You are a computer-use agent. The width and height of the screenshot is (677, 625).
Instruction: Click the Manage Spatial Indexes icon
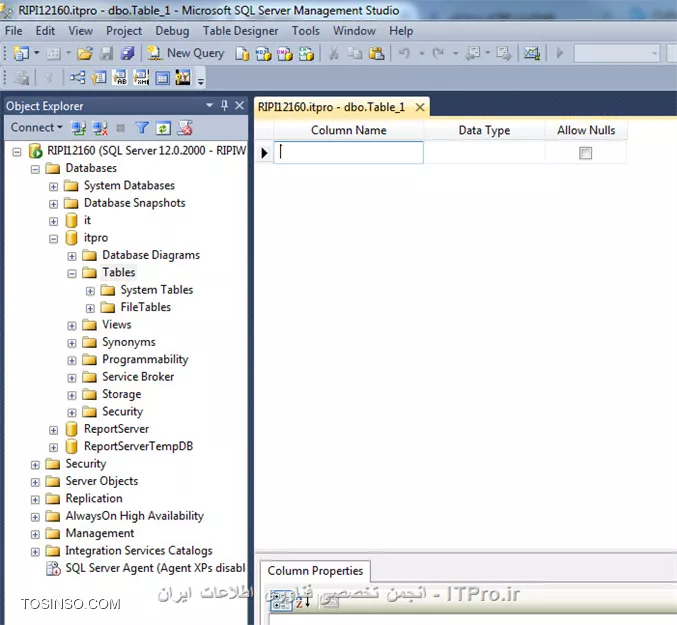pos(183,78)
